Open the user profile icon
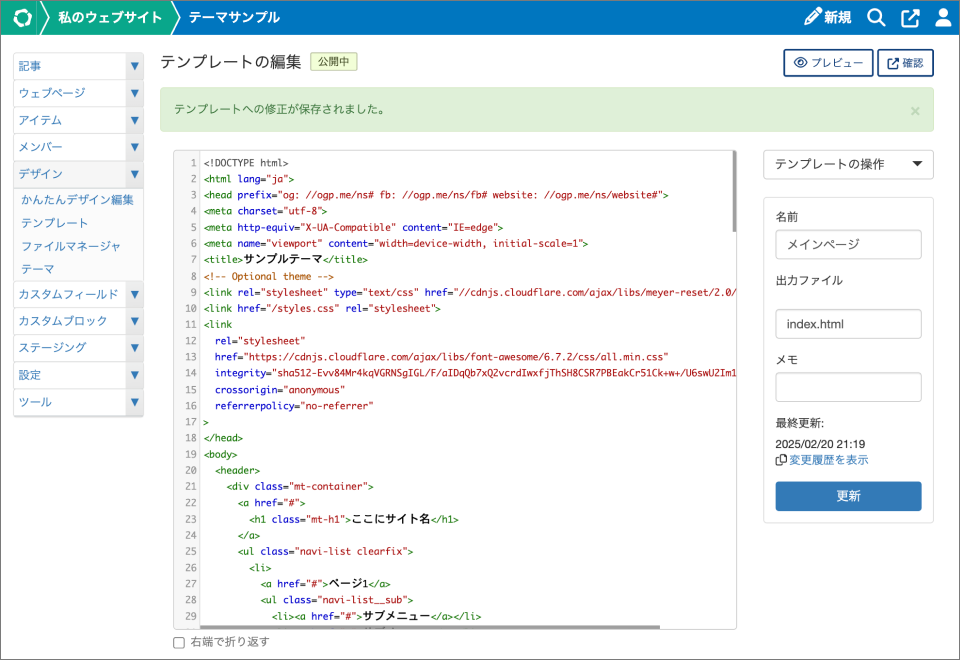This screenshot has width=960, height=660. click(x=942, y=17)
